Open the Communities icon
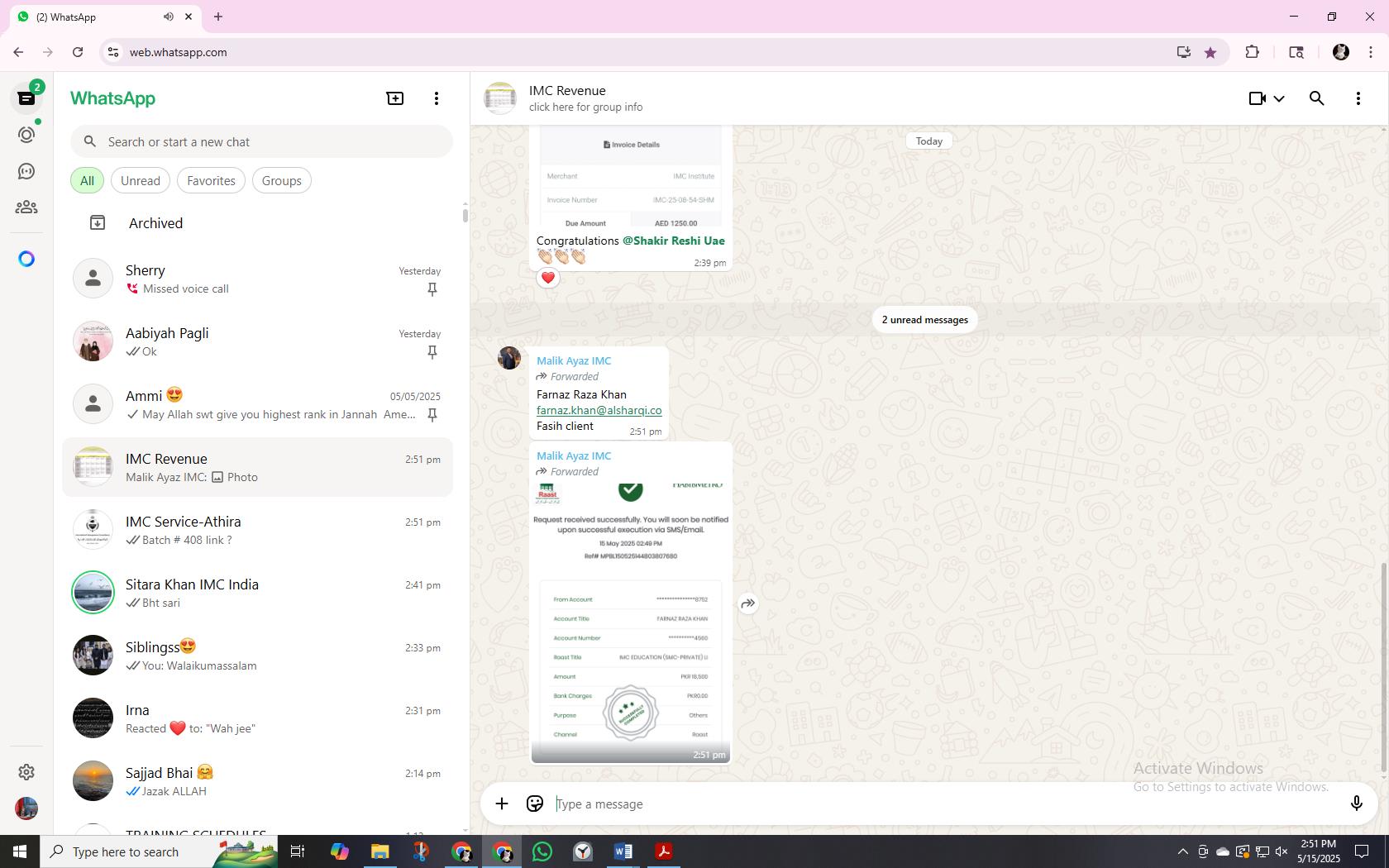 26,207
